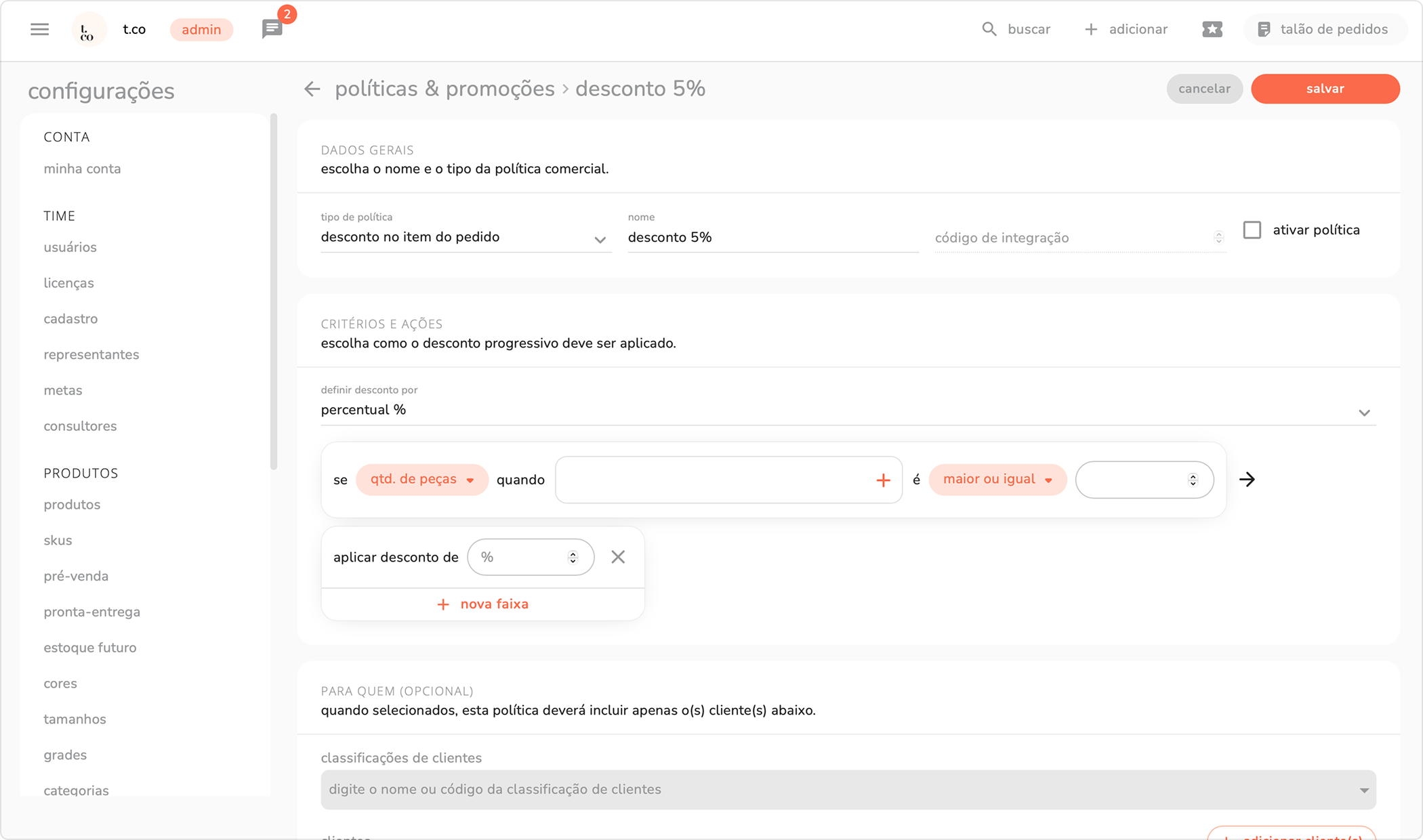Select pronta-entrega in the sidebar menu

pyautogui.click(x=92, y=612)
